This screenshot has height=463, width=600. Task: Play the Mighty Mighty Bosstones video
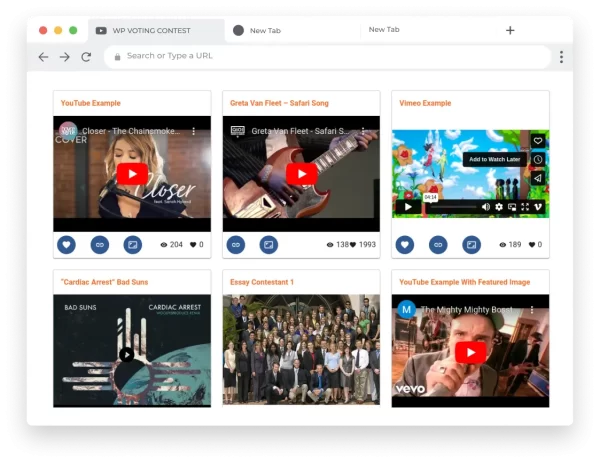click(x=471, y=352)
